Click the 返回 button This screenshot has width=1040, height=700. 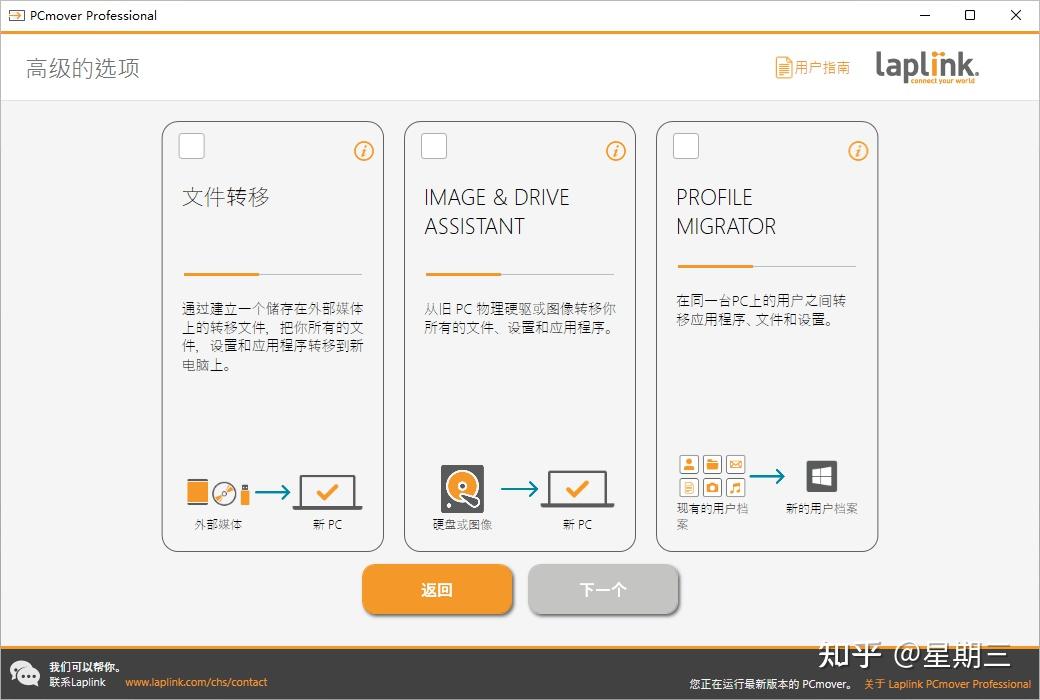(x=437, y=589)
